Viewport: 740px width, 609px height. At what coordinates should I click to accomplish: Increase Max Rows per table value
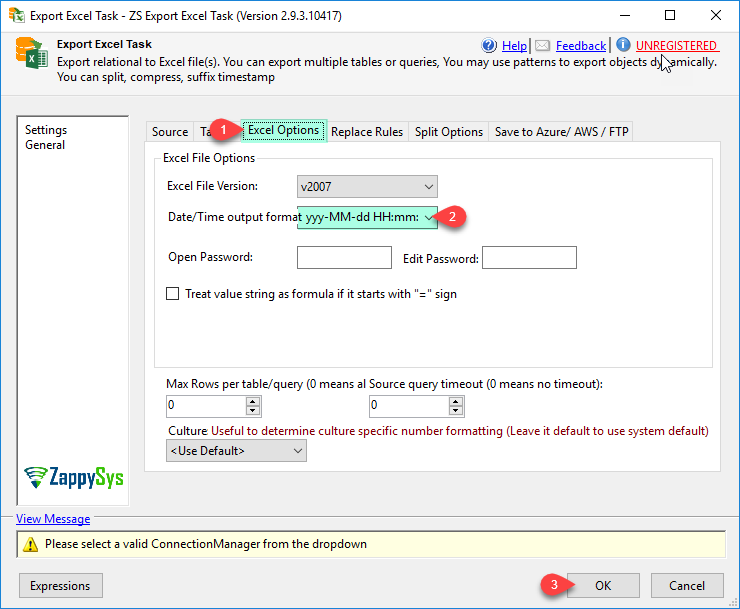click(x=252, y=402)
